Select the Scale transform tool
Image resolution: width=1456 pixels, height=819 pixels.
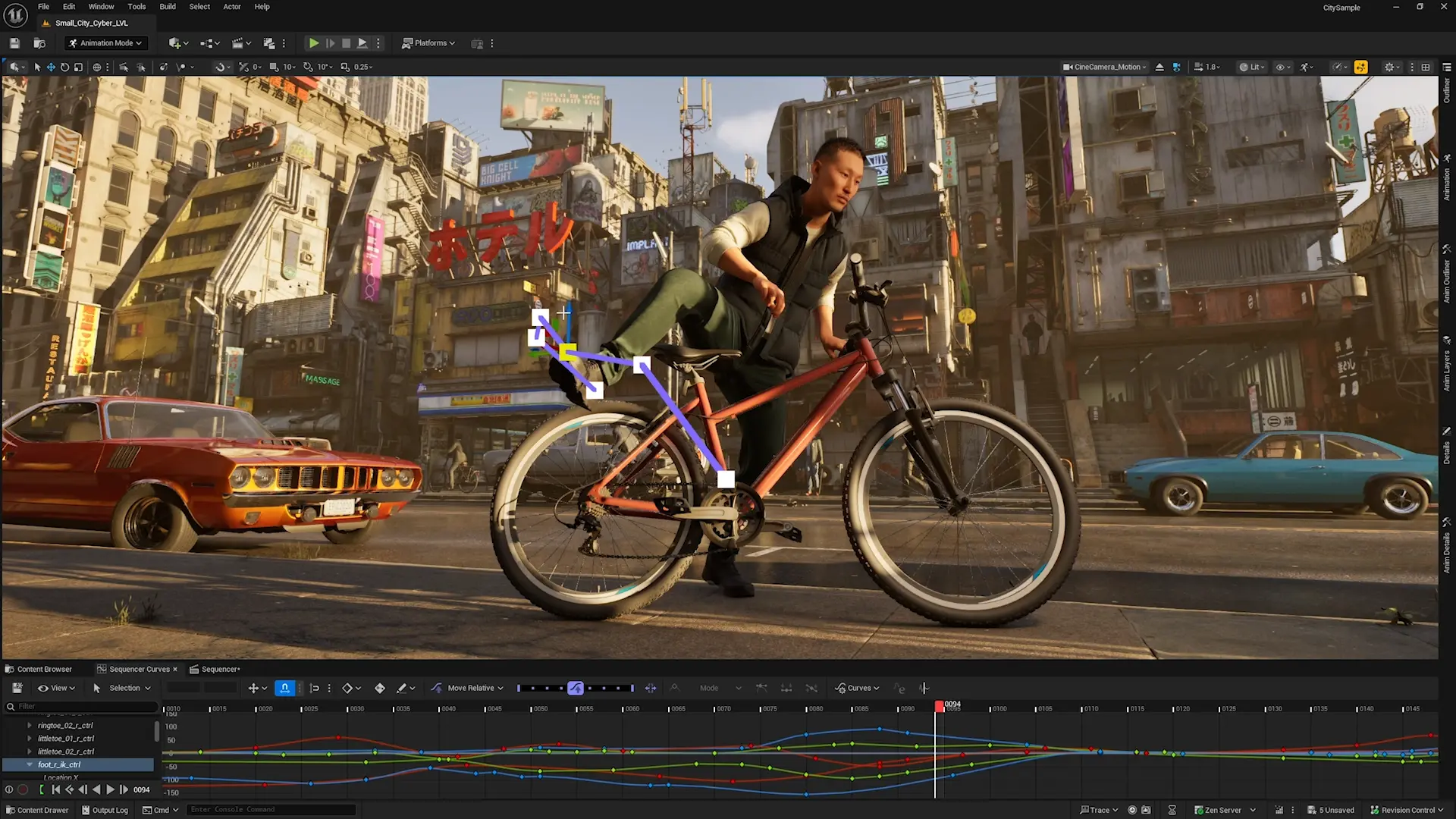pyautogui.click(x=78, y=67)
